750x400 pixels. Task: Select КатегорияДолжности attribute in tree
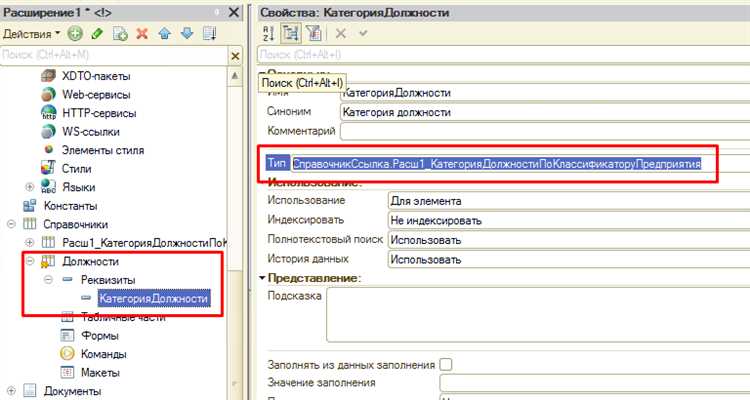(153, 299)
